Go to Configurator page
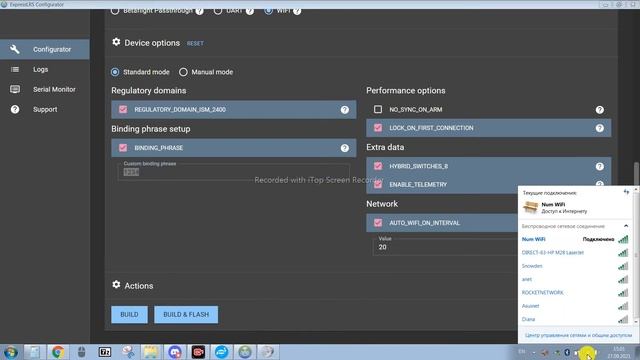 [x=45, y=49]
